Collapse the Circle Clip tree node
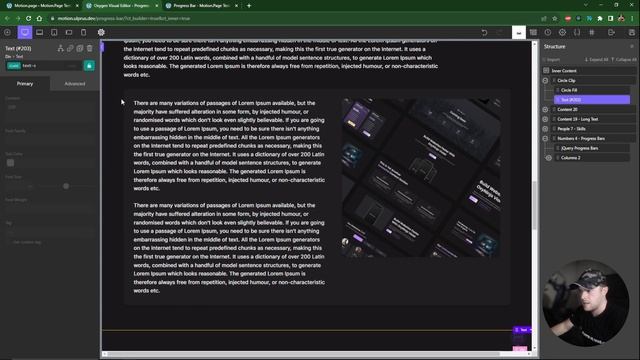Image resolution: width=640 pixels, height=360 pixels. tap(545, 80)
